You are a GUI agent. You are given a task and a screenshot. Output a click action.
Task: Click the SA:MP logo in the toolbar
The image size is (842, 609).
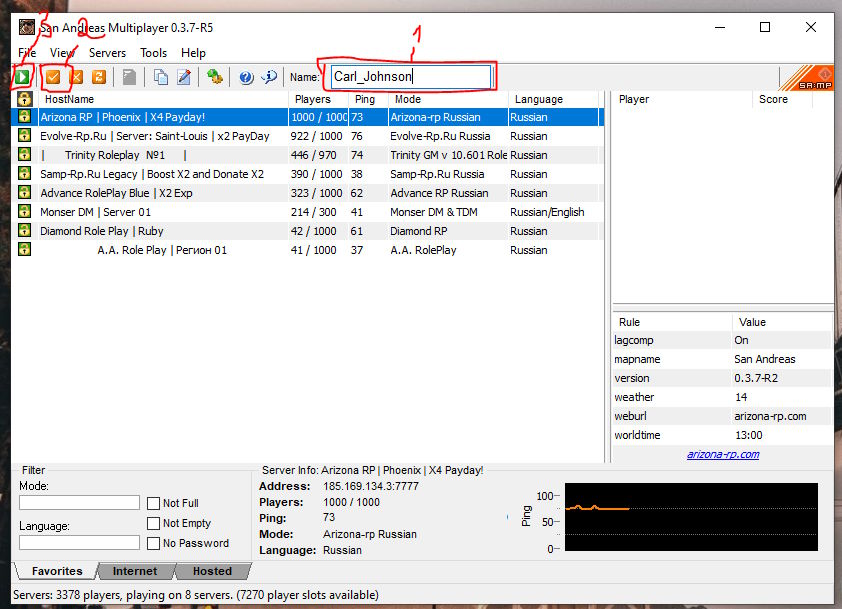(807, 78)
